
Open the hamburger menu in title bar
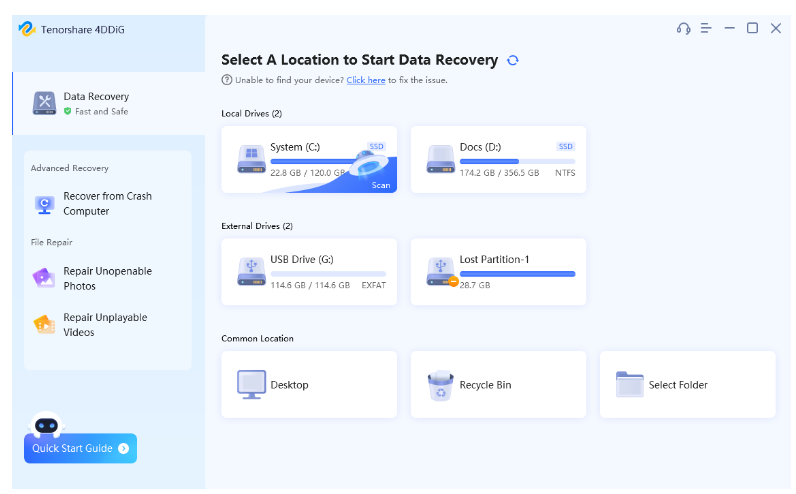[x=706, y=28]
